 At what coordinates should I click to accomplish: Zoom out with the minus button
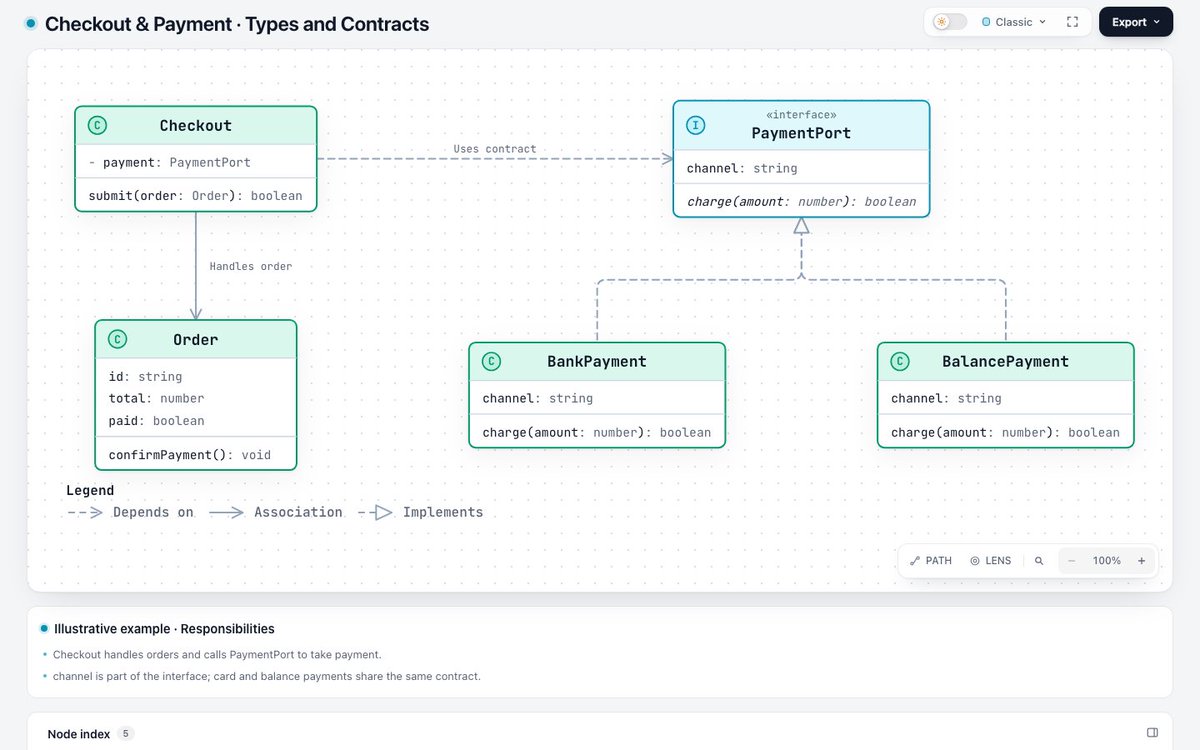pos(1072,561)
